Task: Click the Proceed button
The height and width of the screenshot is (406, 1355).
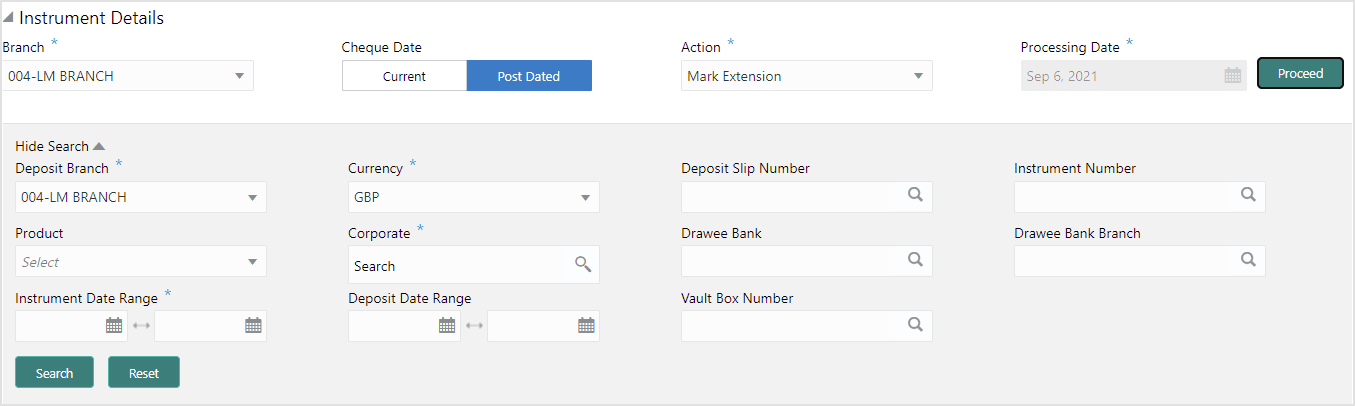Action: [1300, 73]
